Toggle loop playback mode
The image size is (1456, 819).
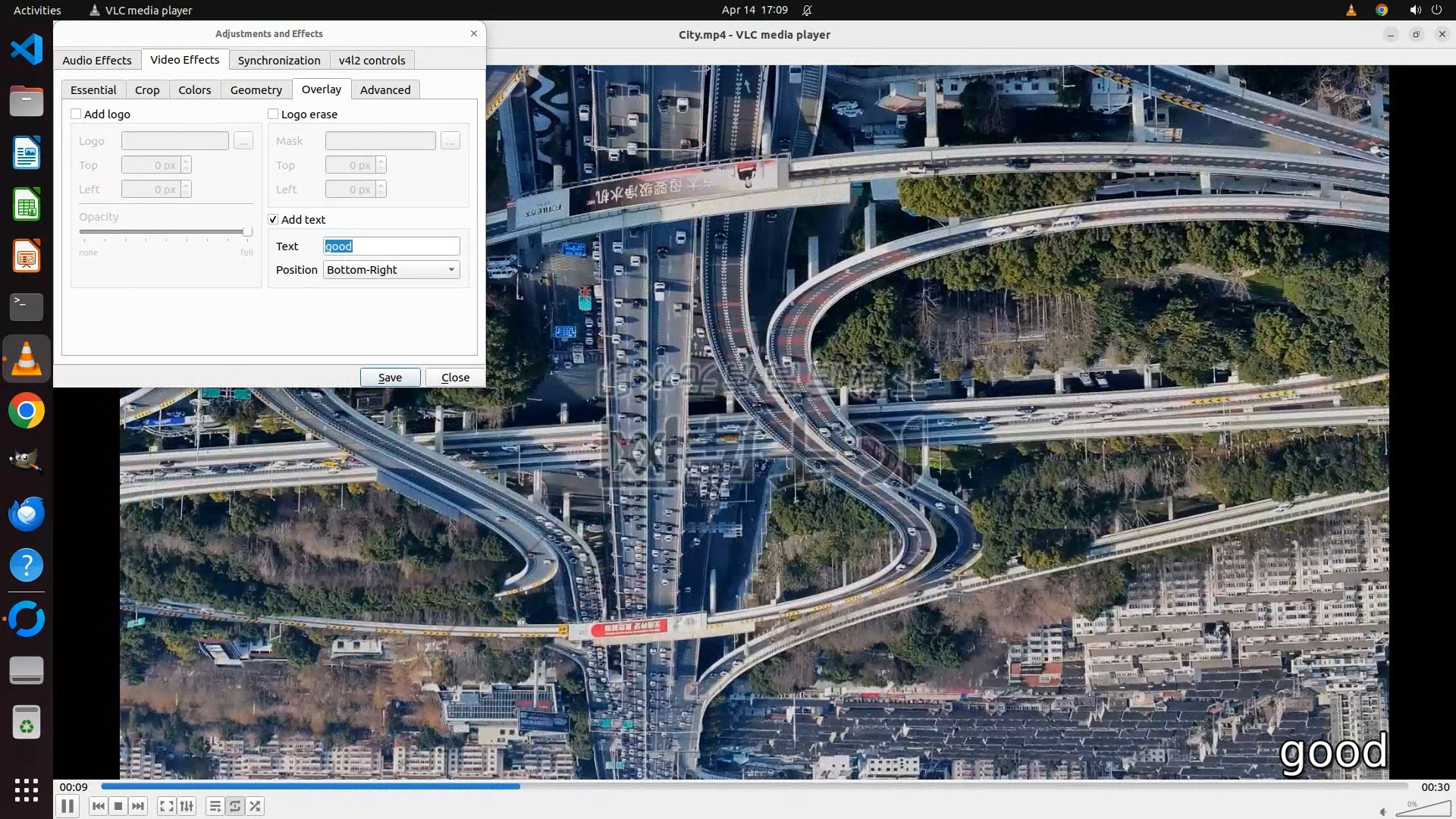click(x=235, y=806)
